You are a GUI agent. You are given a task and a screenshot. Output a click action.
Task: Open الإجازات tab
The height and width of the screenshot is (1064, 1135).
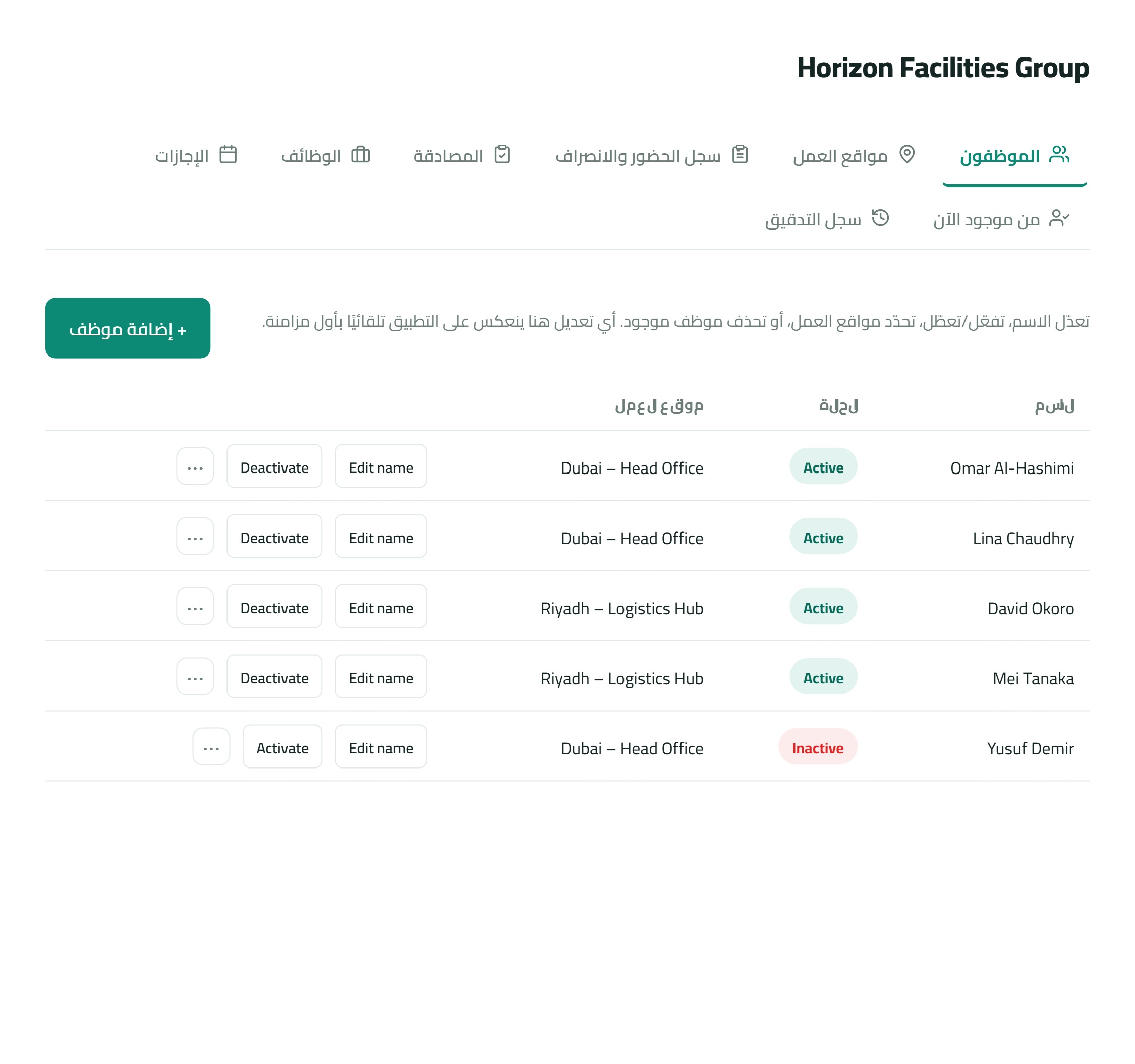pyautogui.click(x=196, y=156)
